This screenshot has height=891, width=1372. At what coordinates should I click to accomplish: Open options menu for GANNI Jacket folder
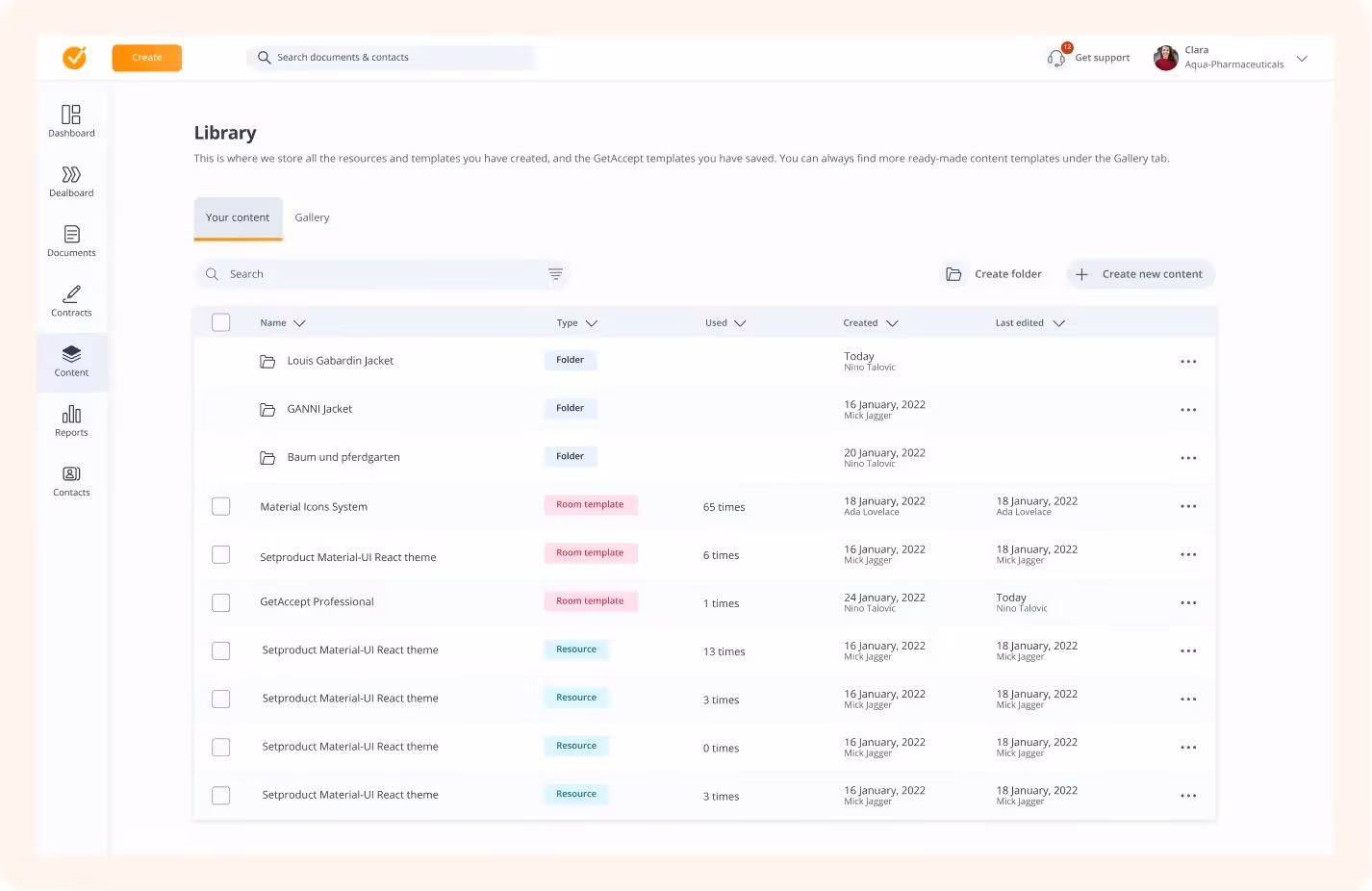(x=1188, y=409)
